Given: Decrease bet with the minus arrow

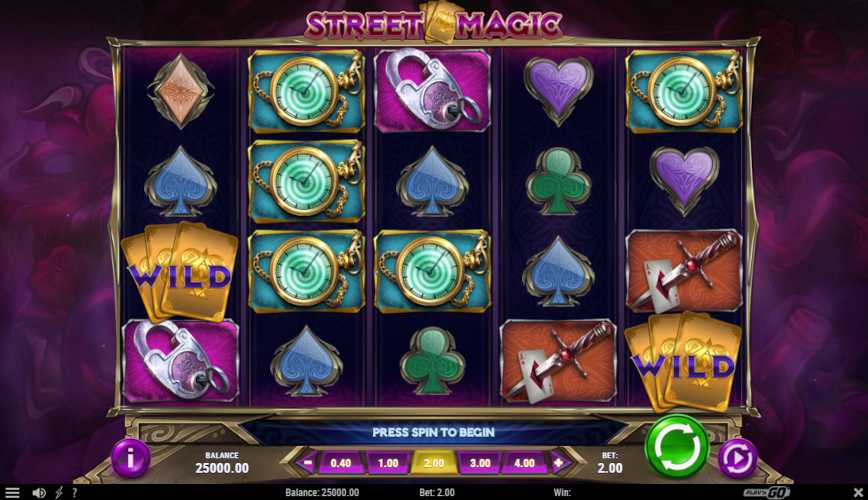Looking at the screenshot, I should pyautogui.click(x=307, y=462).
